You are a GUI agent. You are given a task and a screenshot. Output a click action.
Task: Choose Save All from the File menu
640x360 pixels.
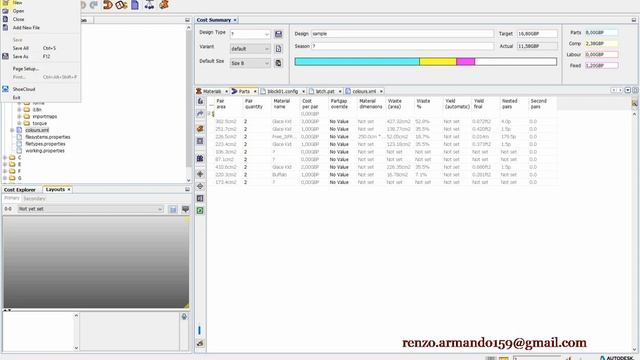click(20, 48)
